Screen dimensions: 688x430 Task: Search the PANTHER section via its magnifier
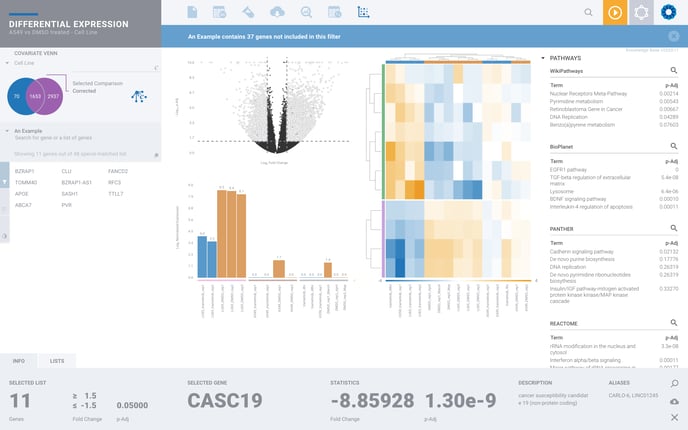click(x=674, y=228)
